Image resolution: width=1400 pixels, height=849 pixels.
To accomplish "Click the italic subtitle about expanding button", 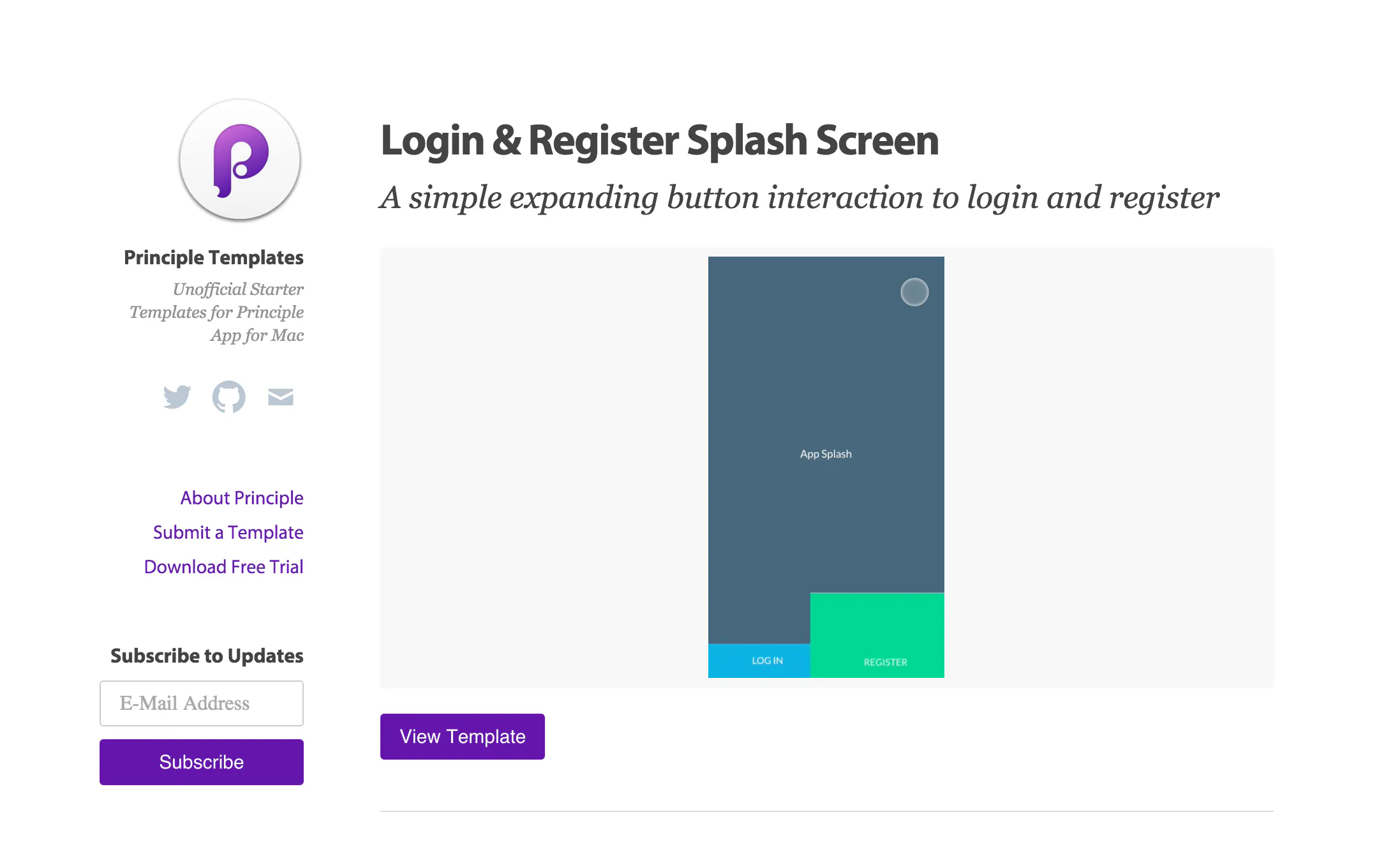I will click(799, 197).
